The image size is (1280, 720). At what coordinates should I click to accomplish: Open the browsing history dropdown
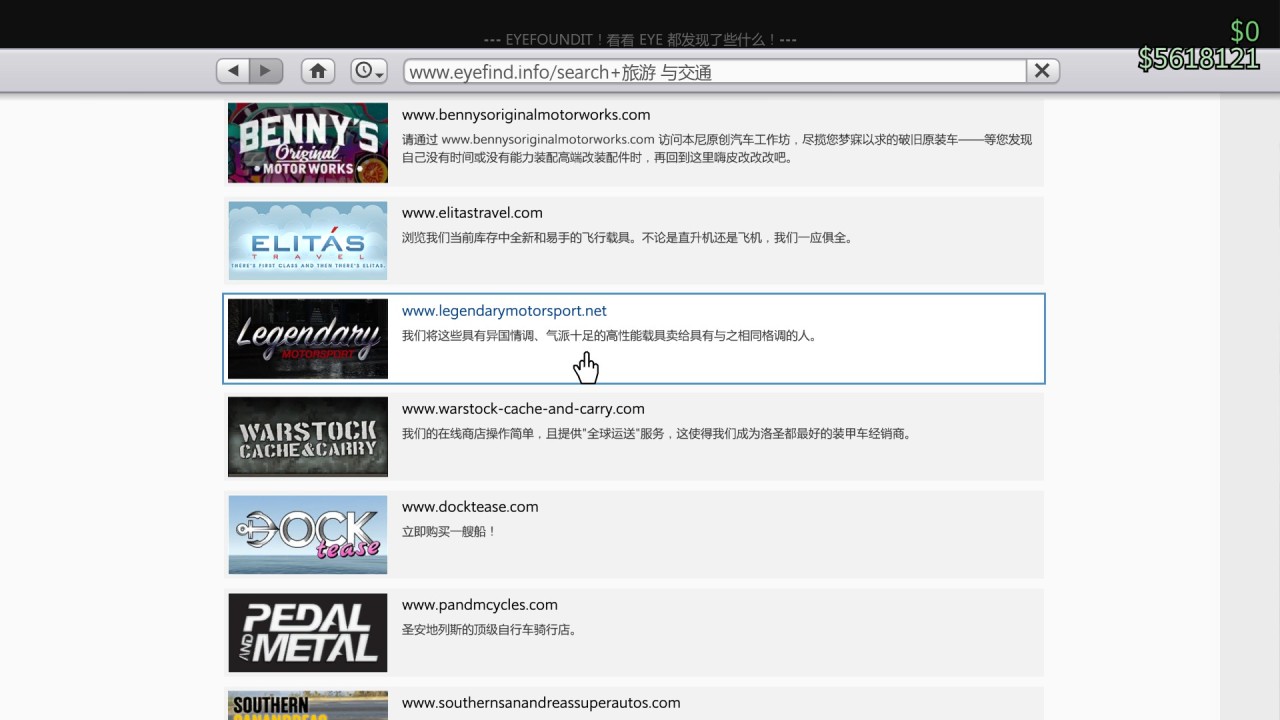pos(369,71)
